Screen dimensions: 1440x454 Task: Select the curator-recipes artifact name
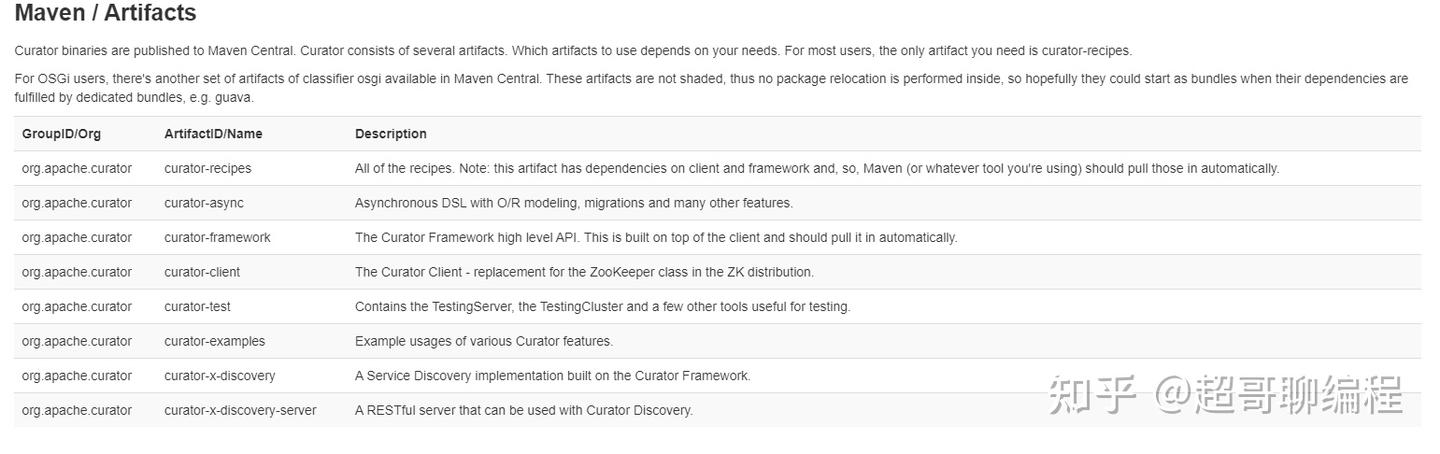click(x=208, y=168)
